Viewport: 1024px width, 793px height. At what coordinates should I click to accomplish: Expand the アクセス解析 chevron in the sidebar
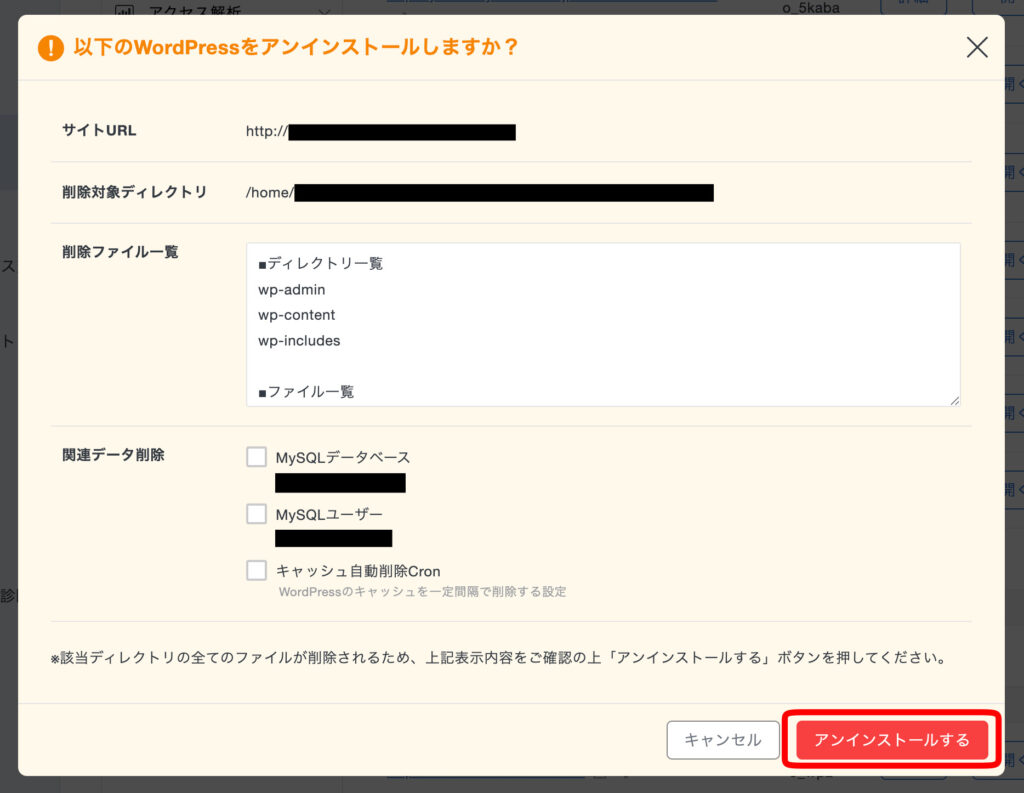click(x=323, y=11)
